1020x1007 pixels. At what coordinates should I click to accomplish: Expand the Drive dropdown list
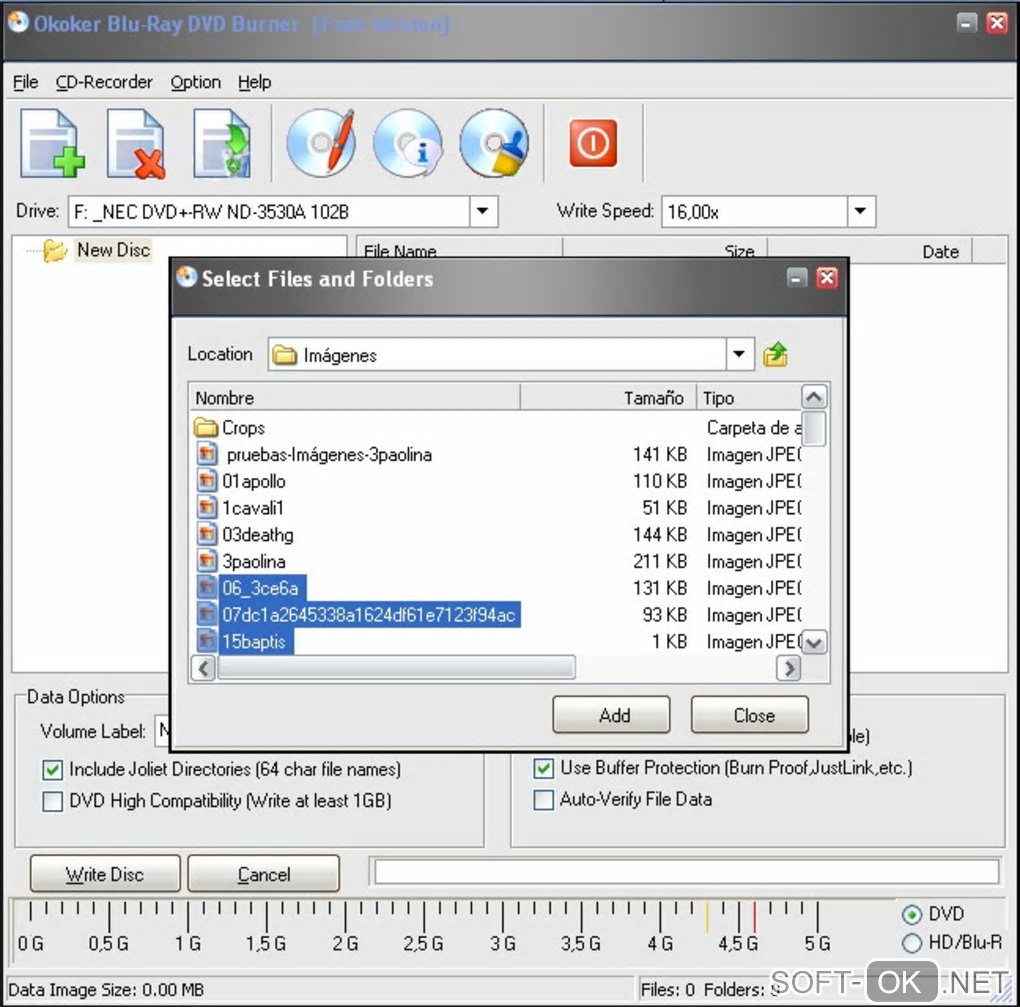(x=483, y=212)
